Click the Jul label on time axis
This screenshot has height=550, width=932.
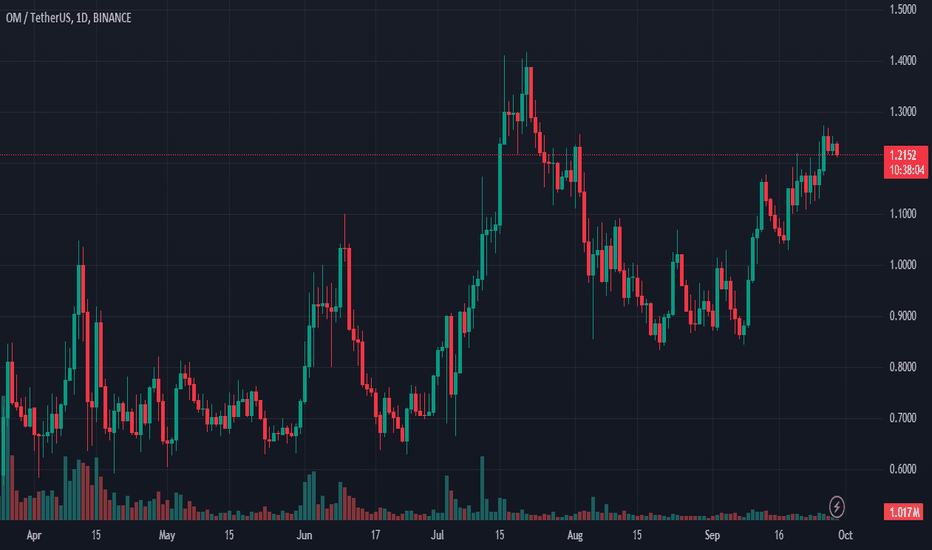pos(437,535)
